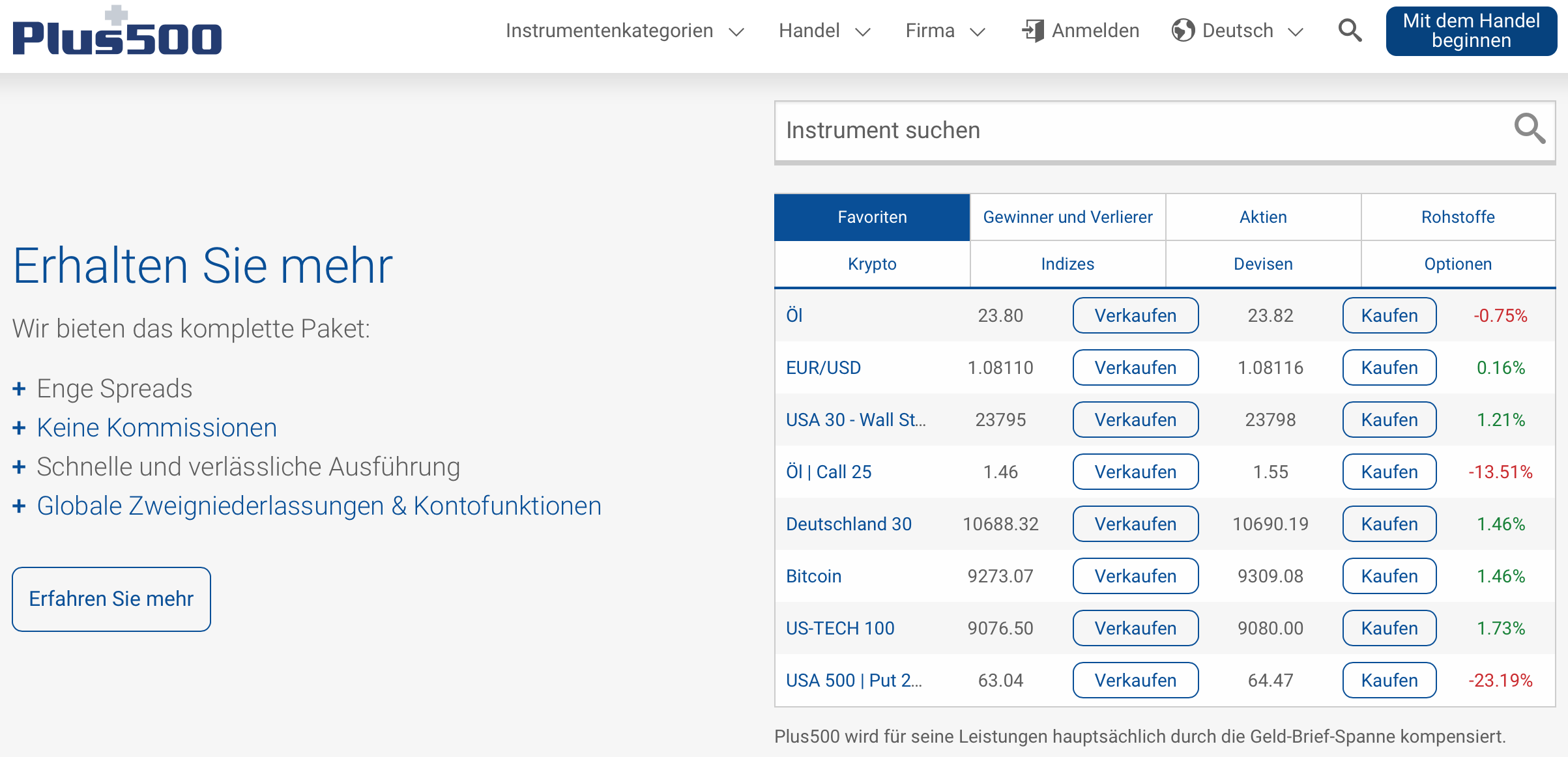Click the Keine Kommissionen link
The width and height of the screenshot is (1568, 757).
click(x=157, y=428)
